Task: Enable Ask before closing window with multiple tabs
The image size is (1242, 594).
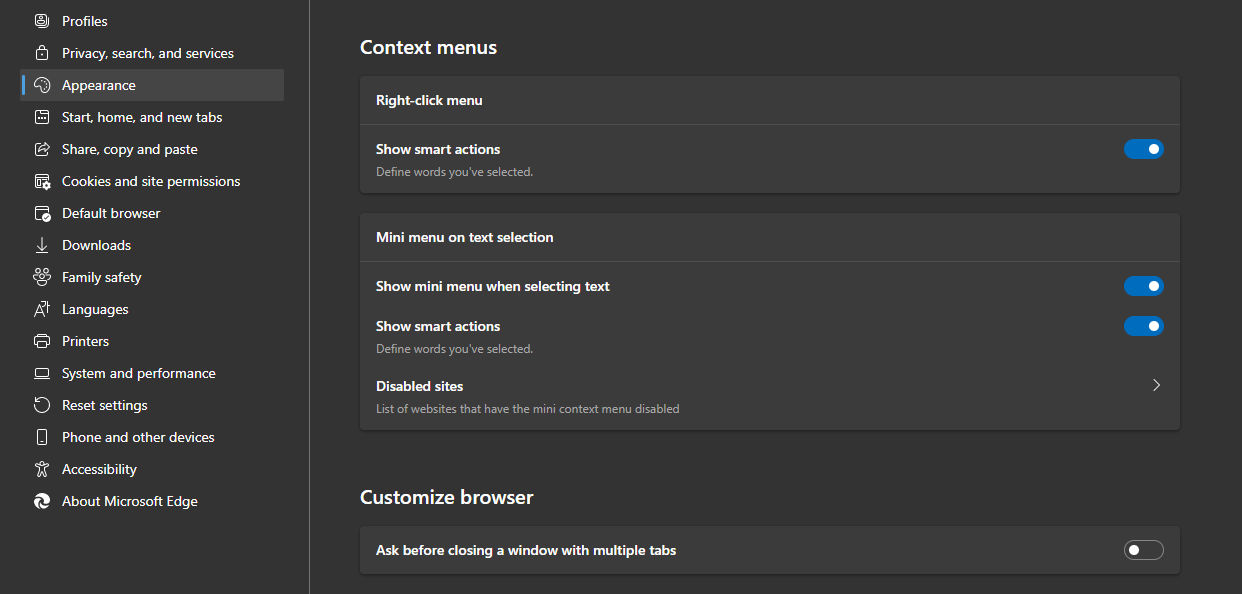Action: coord(1143,550)
